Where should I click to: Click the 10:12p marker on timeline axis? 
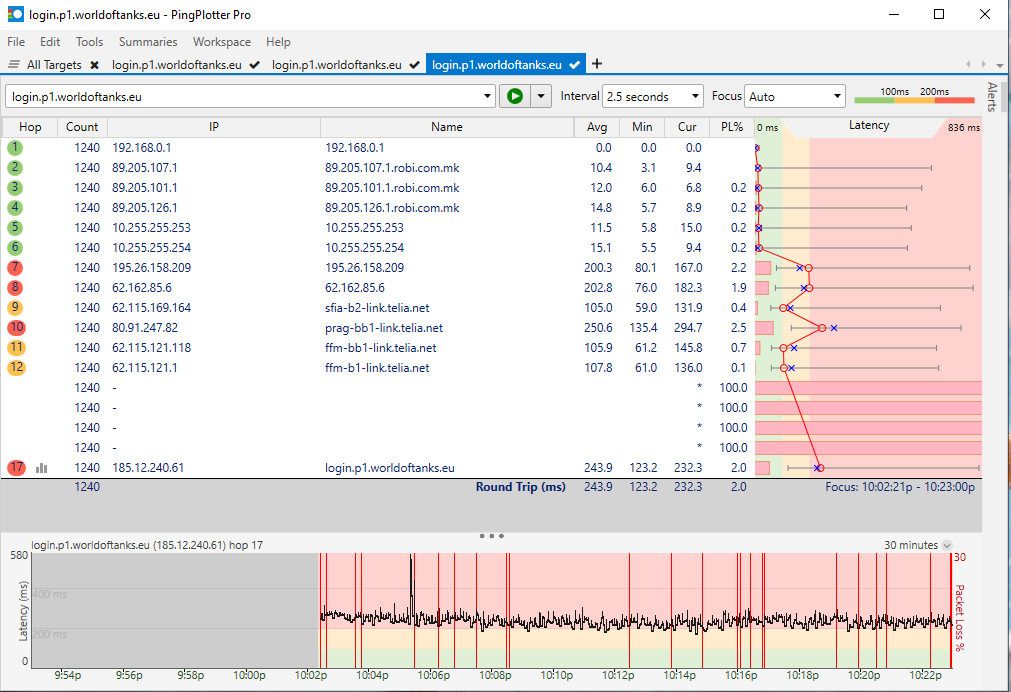point(618,675)
